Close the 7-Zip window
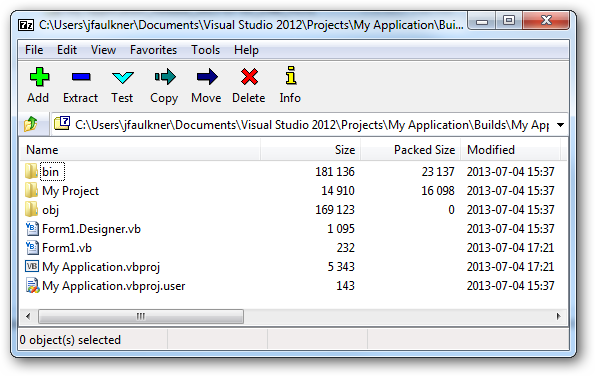The width and height of the screenshot is (595, 376). [546, 21]
